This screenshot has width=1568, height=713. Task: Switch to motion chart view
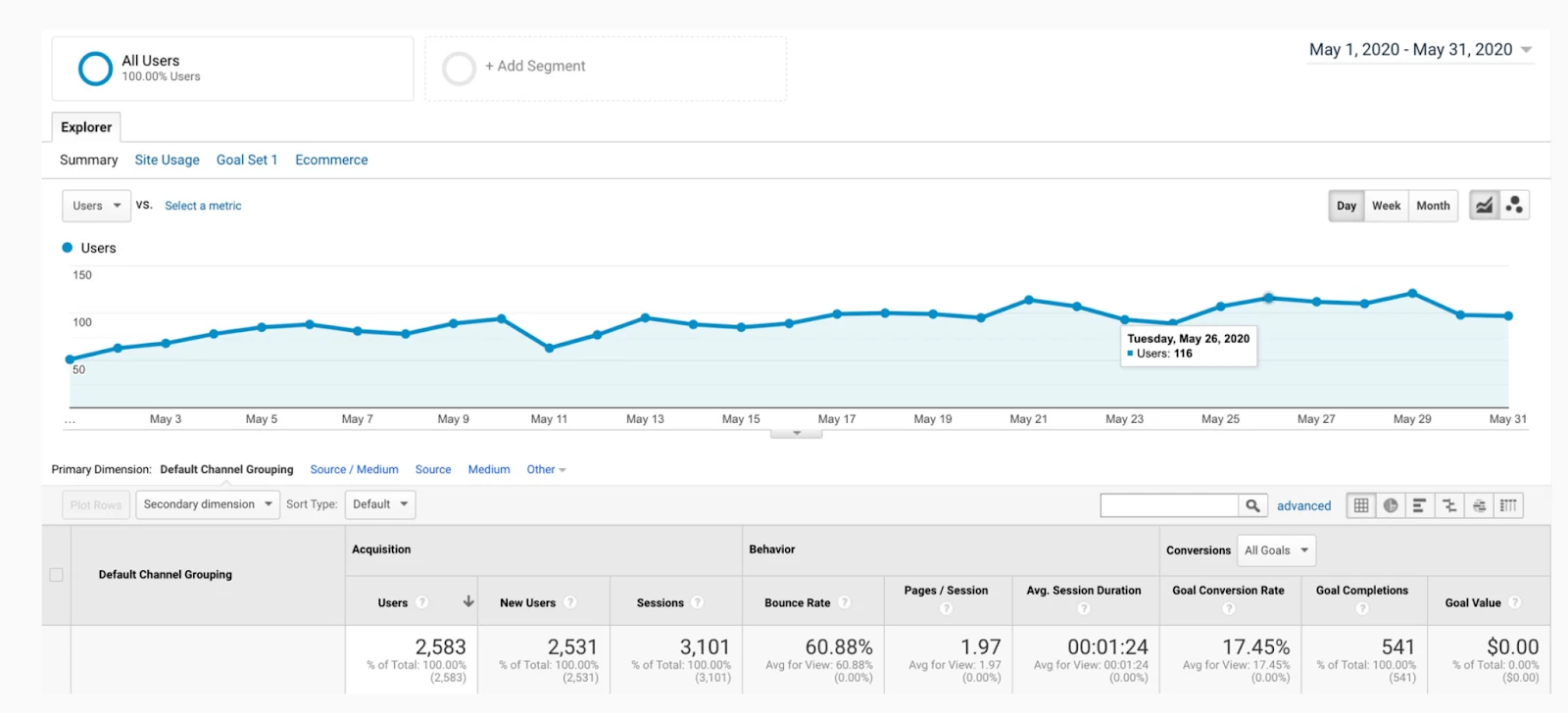[1515, 206]
